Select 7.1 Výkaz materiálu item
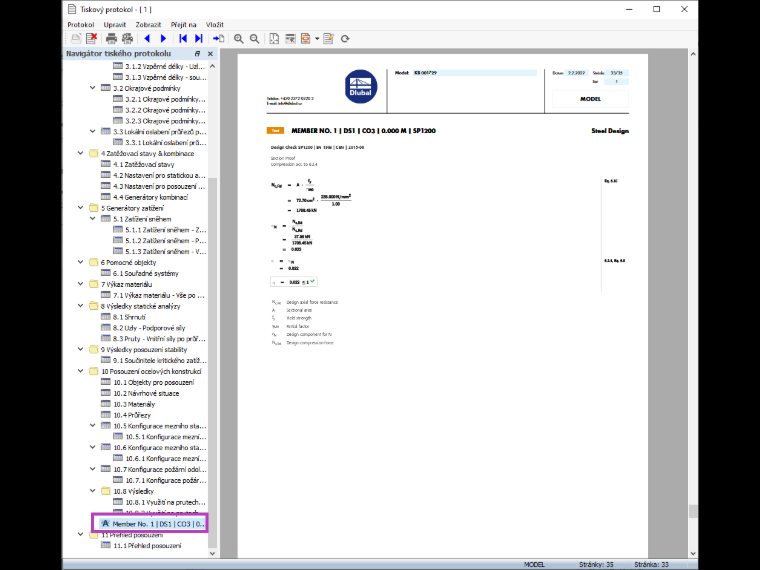Viewport: 760px width, 570px height. 159,295
